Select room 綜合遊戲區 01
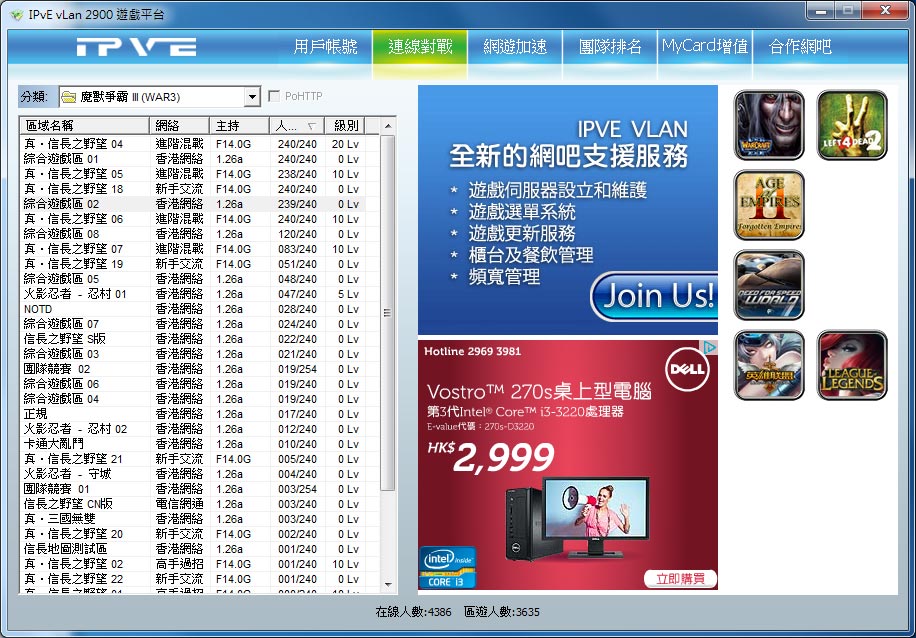 click(192, 159)
